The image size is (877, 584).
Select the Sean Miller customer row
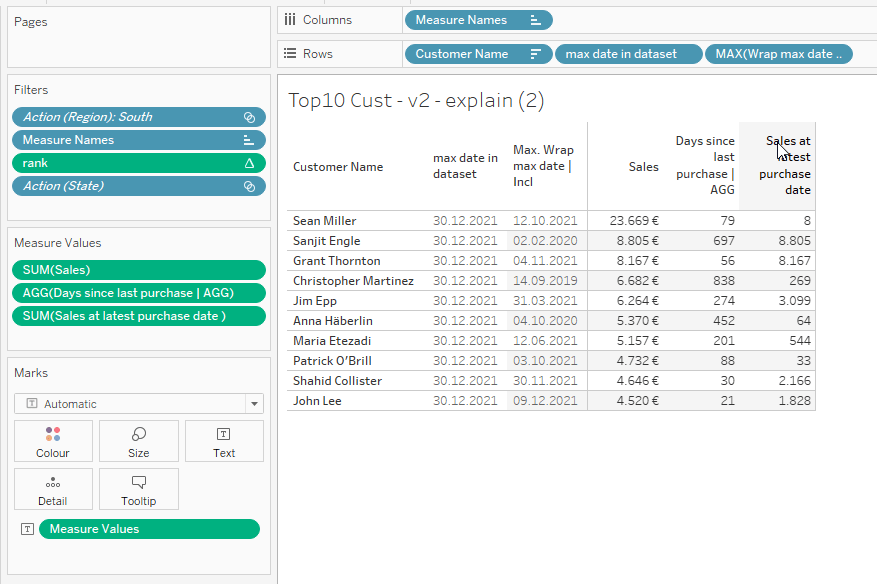325,221
